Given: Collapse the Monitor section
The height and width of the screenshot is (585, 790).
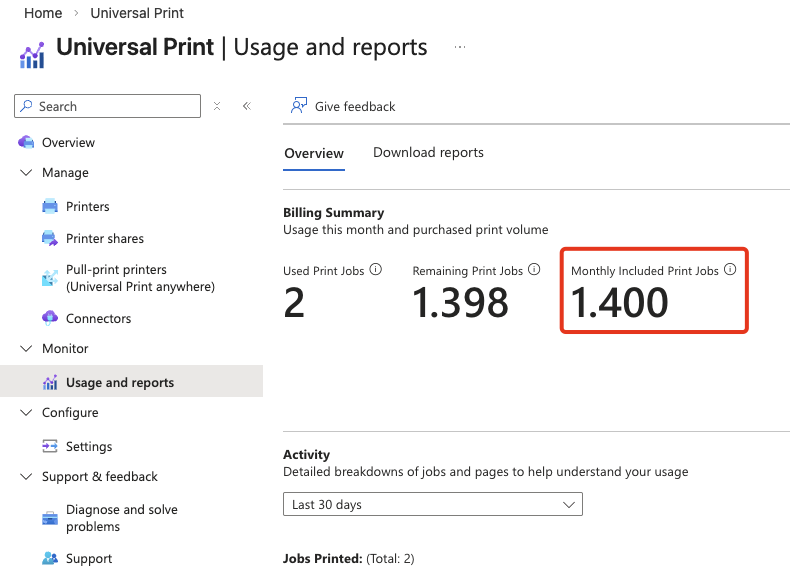Looking at the screenshot, I should point(26,349).
